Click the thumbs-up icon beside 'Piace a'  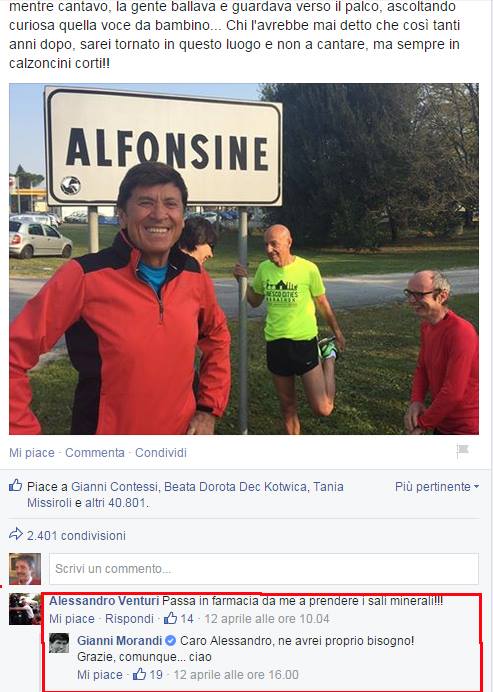click(15, 485)
